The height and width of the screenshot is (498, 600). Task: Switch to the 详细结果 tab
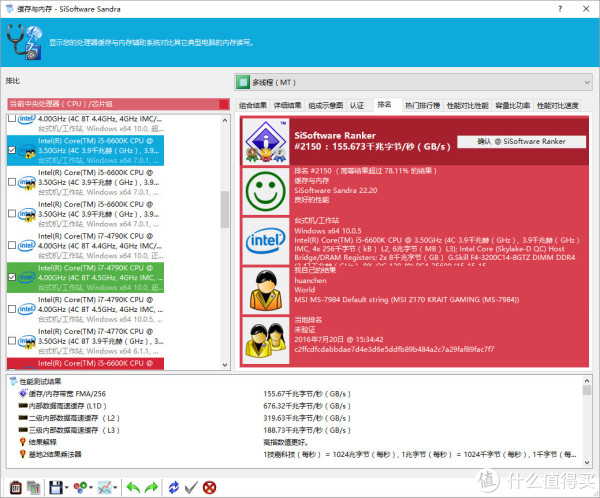(287, 105)
